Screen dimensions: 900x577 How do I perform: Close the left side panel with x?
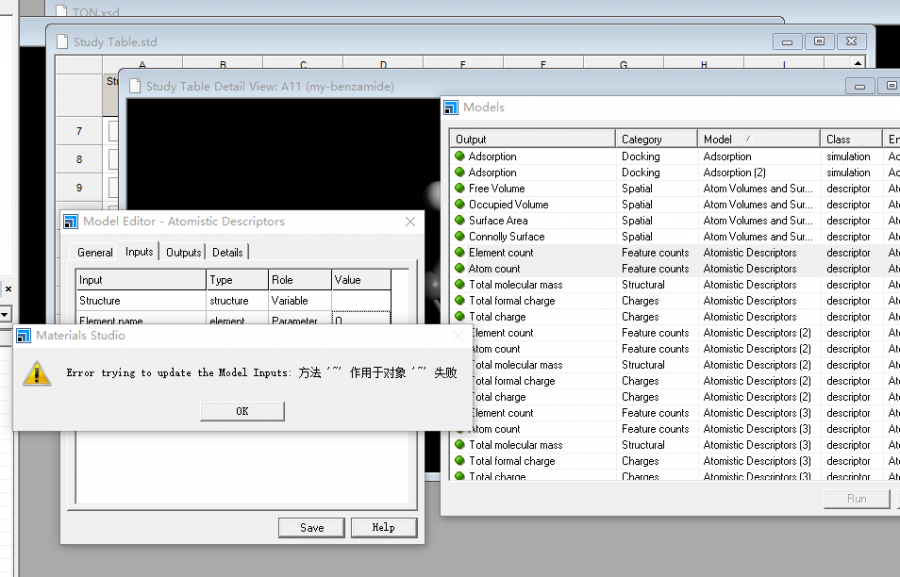tap(8, 289)
